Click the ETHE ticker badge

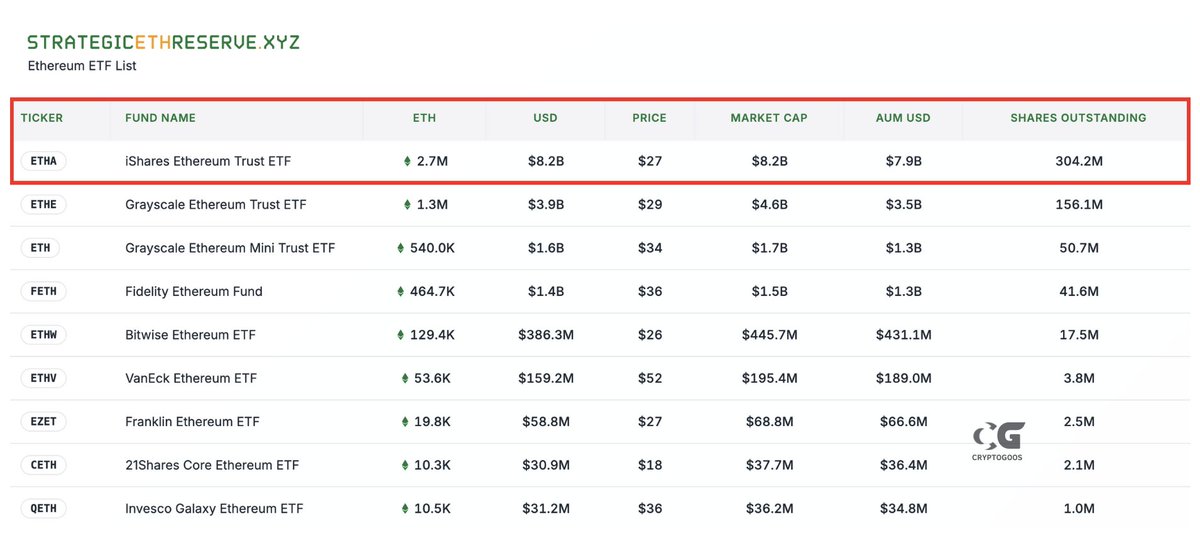(x=43, y=204)
